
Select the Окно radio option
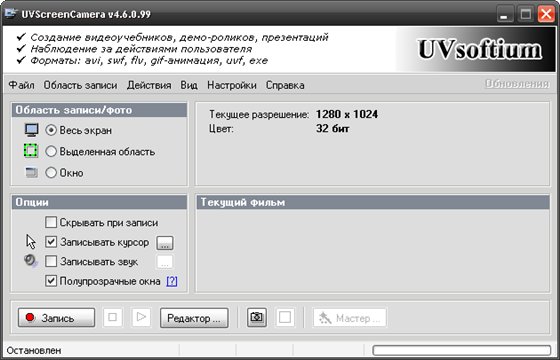click(51, 173)
